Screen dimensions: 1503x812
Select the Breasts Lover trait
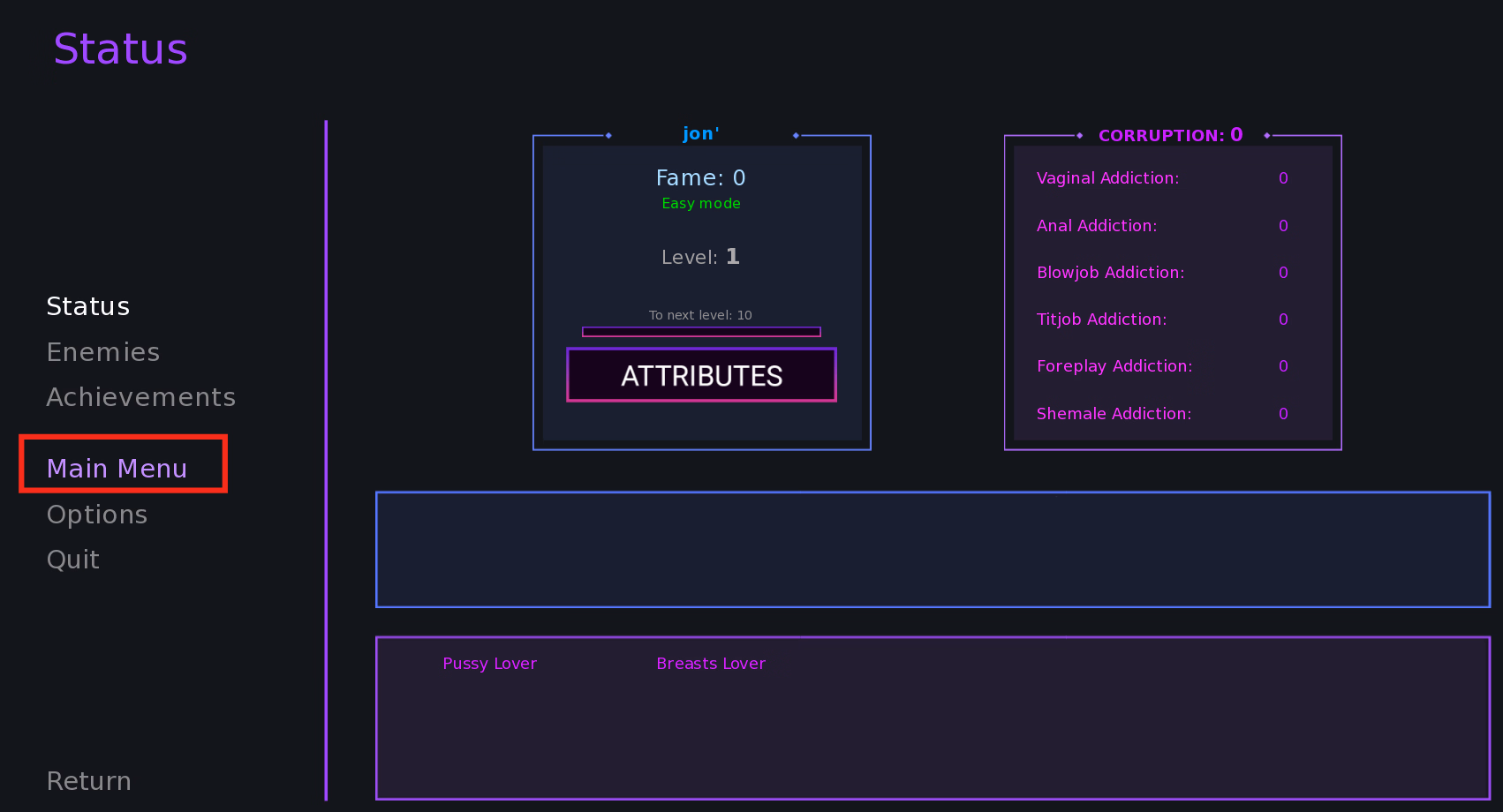click(711, 664)
